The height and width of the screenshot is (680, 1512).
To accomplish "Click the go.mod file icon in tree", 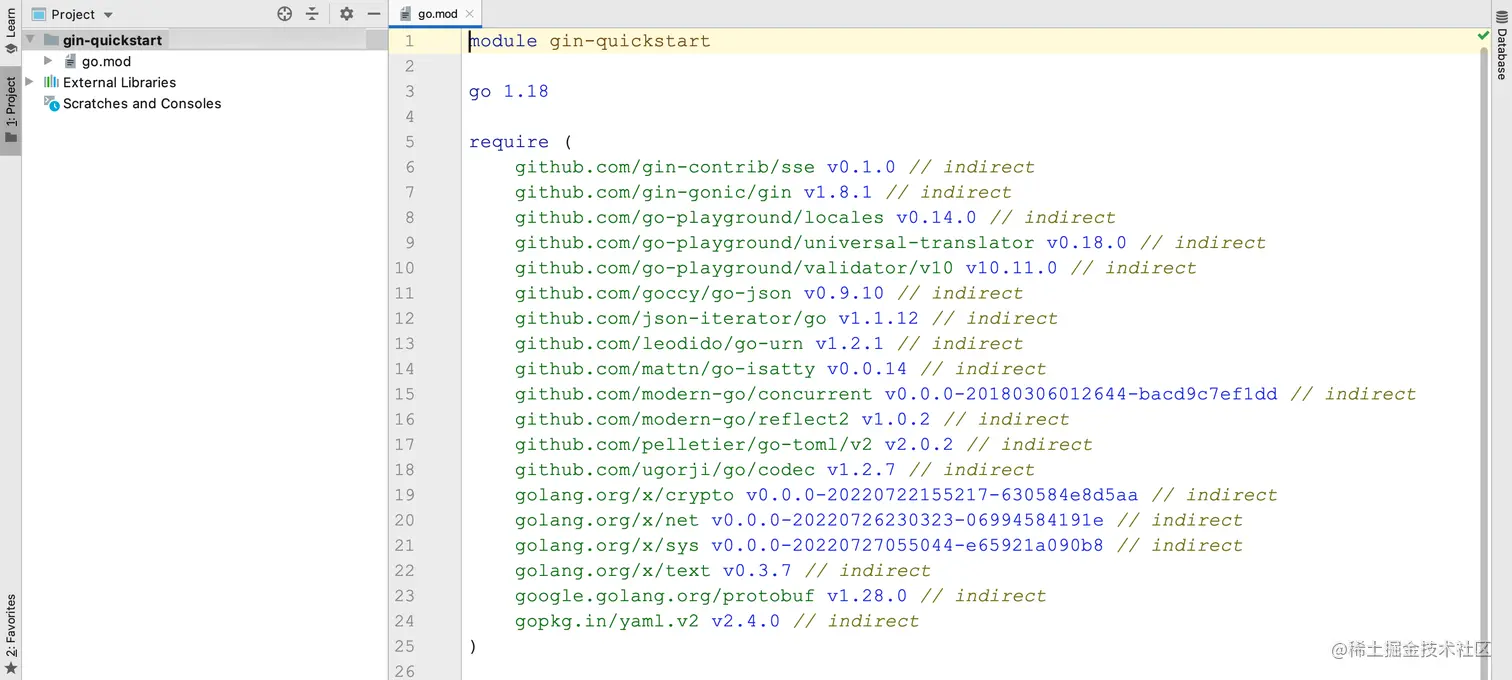I will (x=70, y=61).
